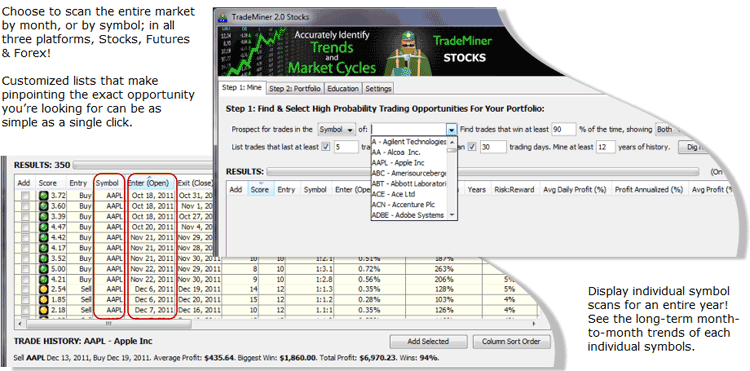Click the yellow score icon beside 1.85
750x371 pixels.
tap(44, 300)
